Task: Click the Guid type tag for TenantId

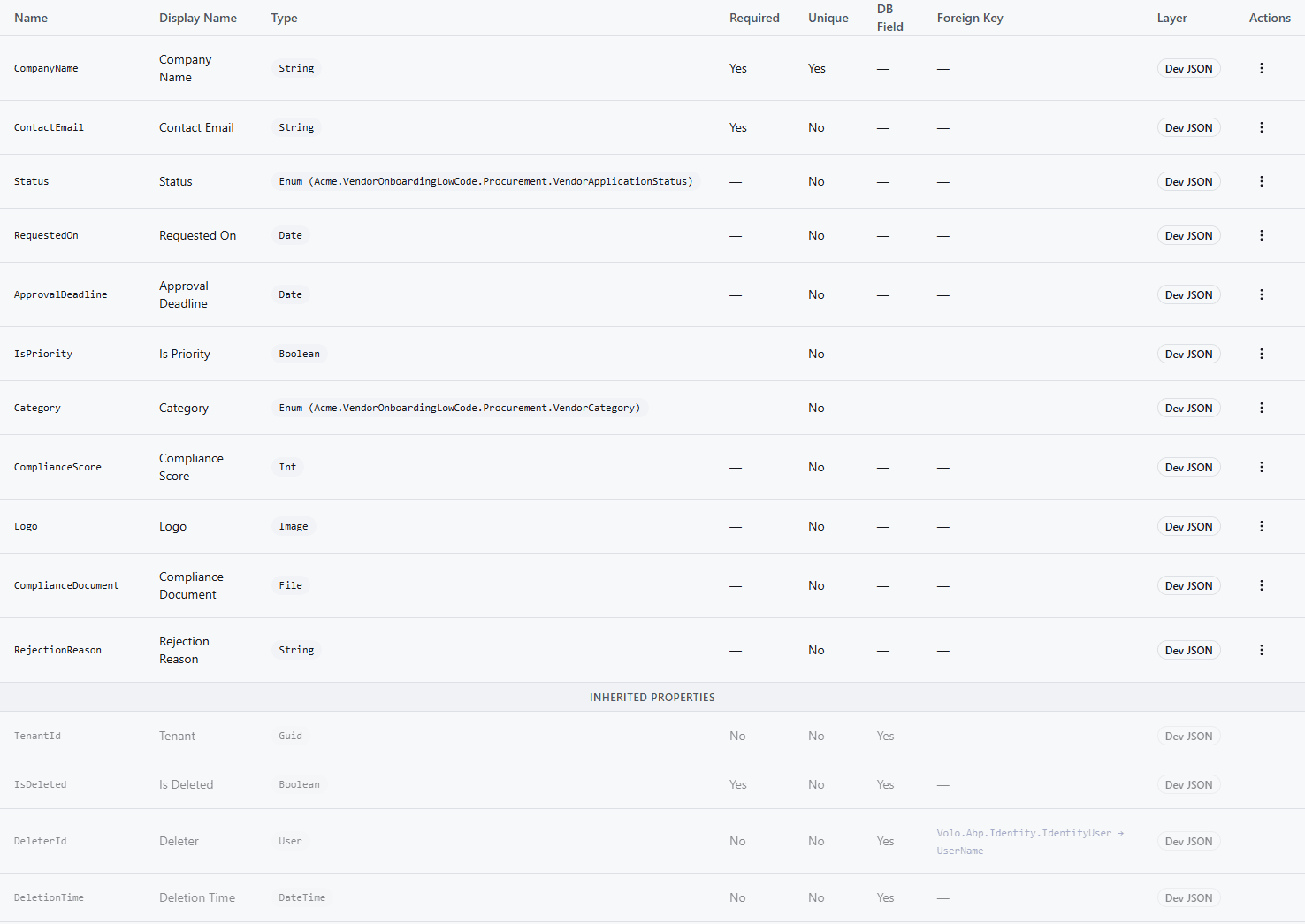Action: click(x=290, y=736)
